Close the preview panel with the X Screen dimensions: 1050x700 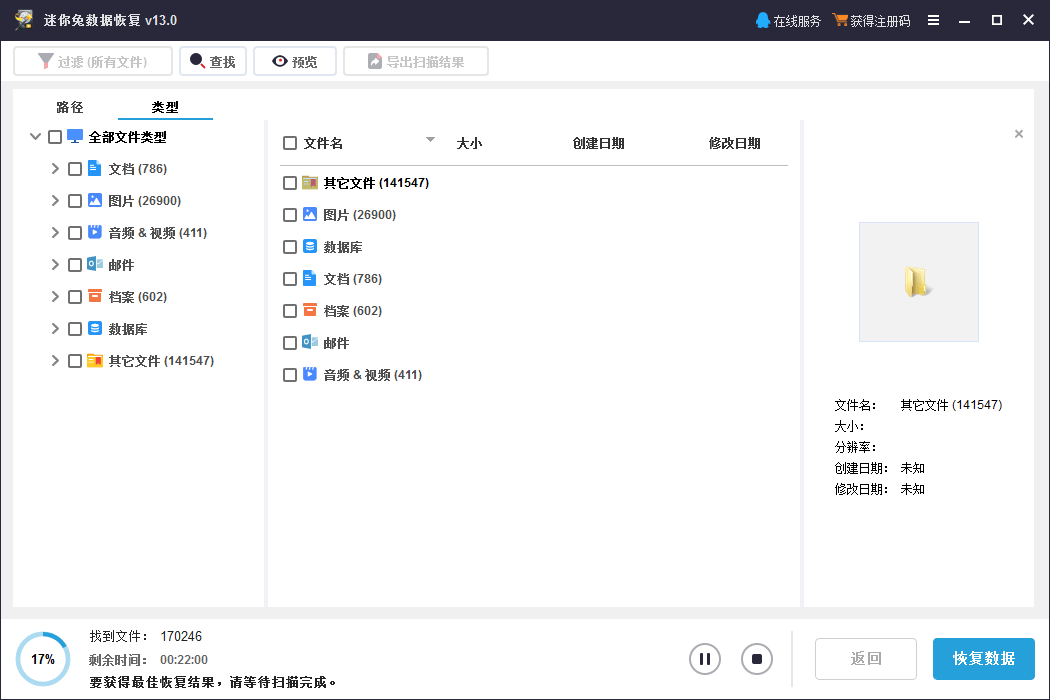coord(1019,134)
